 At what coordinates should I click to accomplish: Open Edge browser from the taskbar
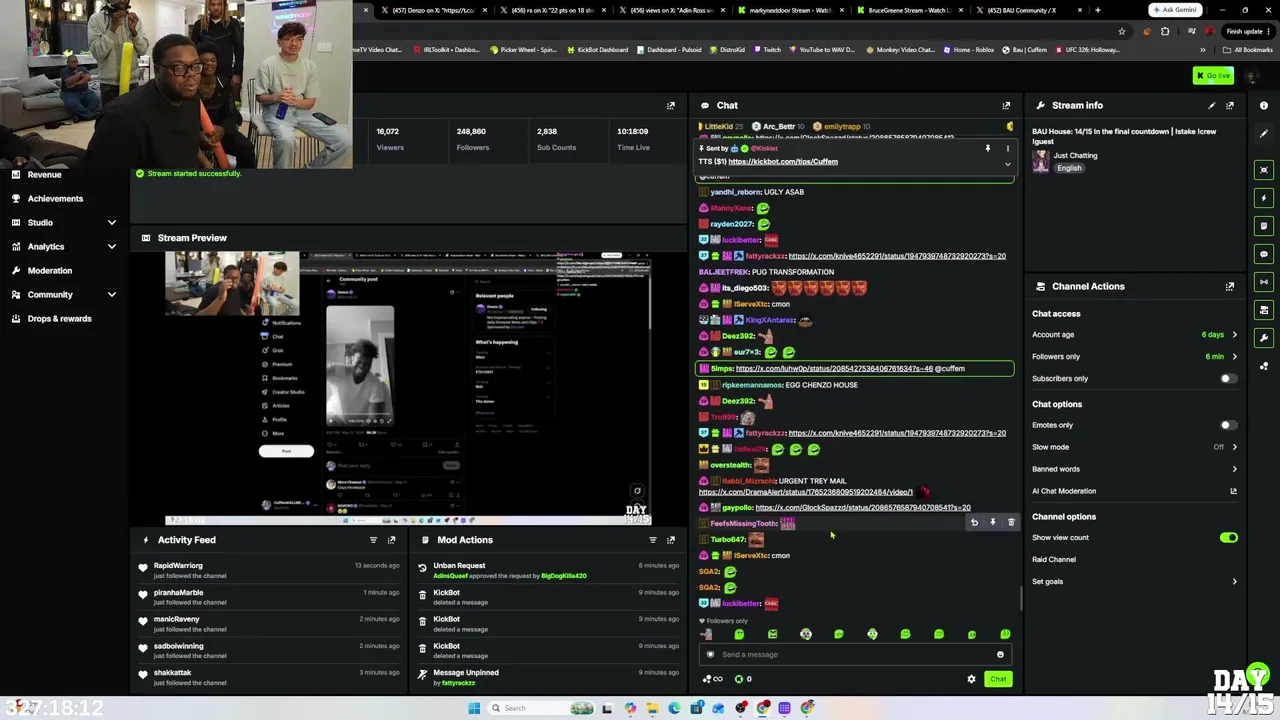tap(674, 708)
